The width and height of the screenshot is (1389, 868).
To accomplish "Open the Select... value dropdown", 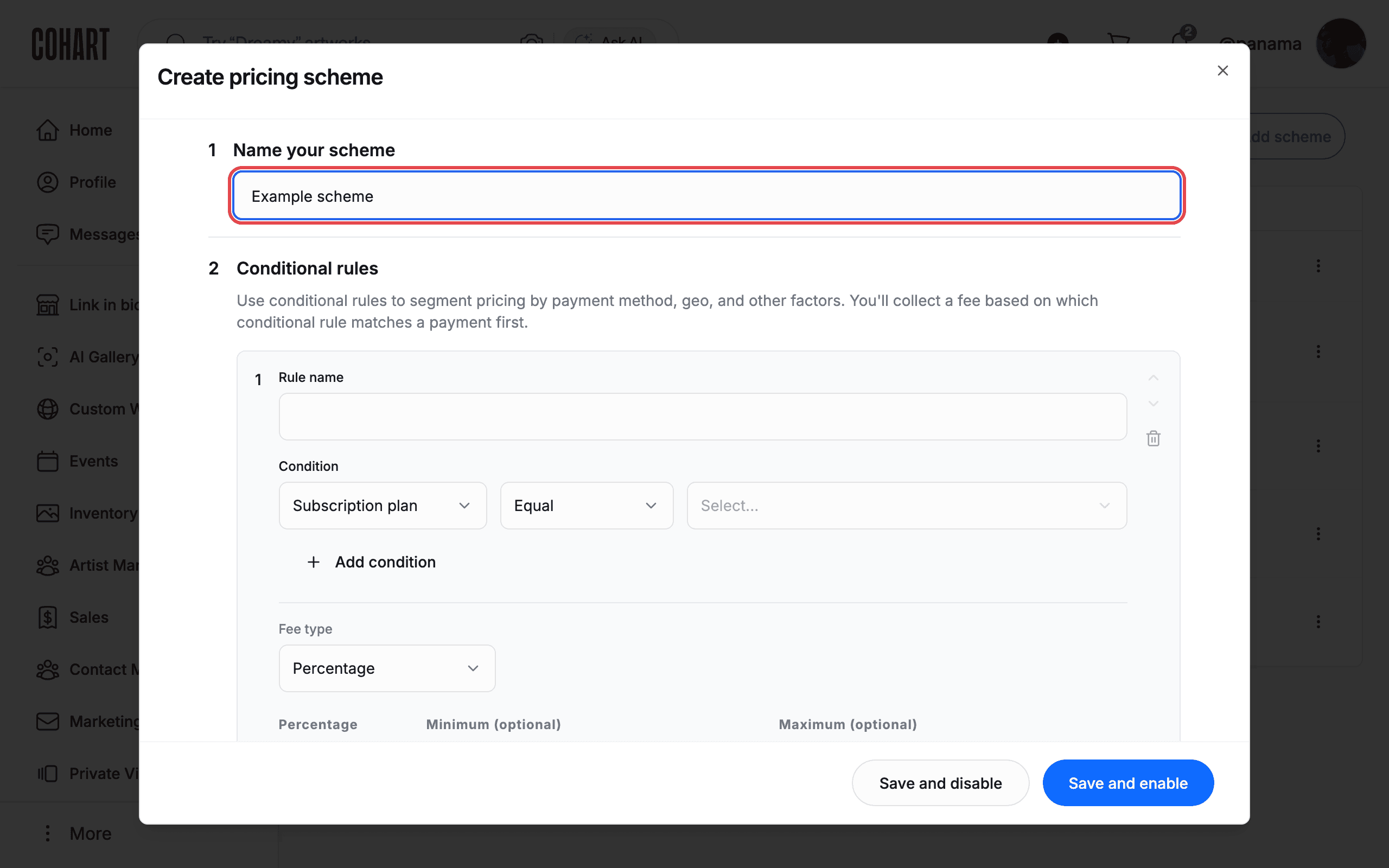I will click(907, 506).
